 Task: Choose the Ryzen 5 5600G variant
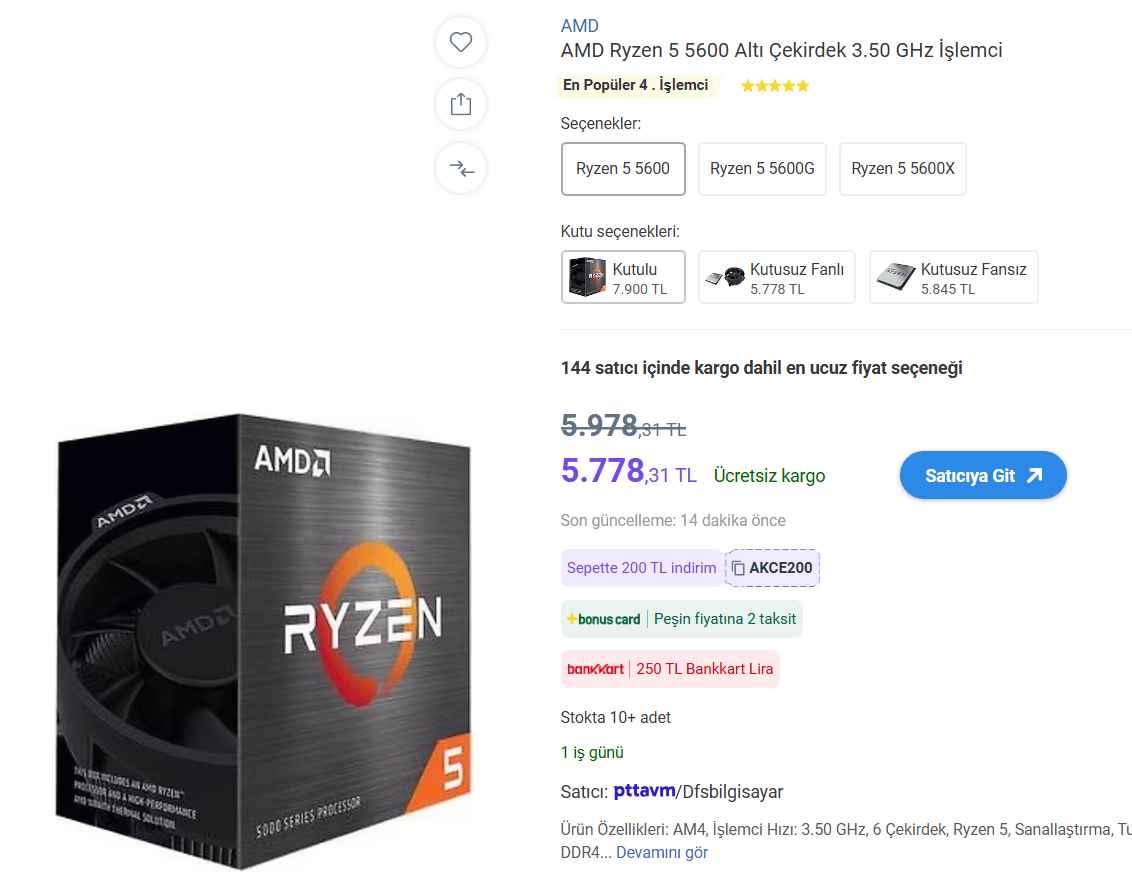[x=762, y=169]
